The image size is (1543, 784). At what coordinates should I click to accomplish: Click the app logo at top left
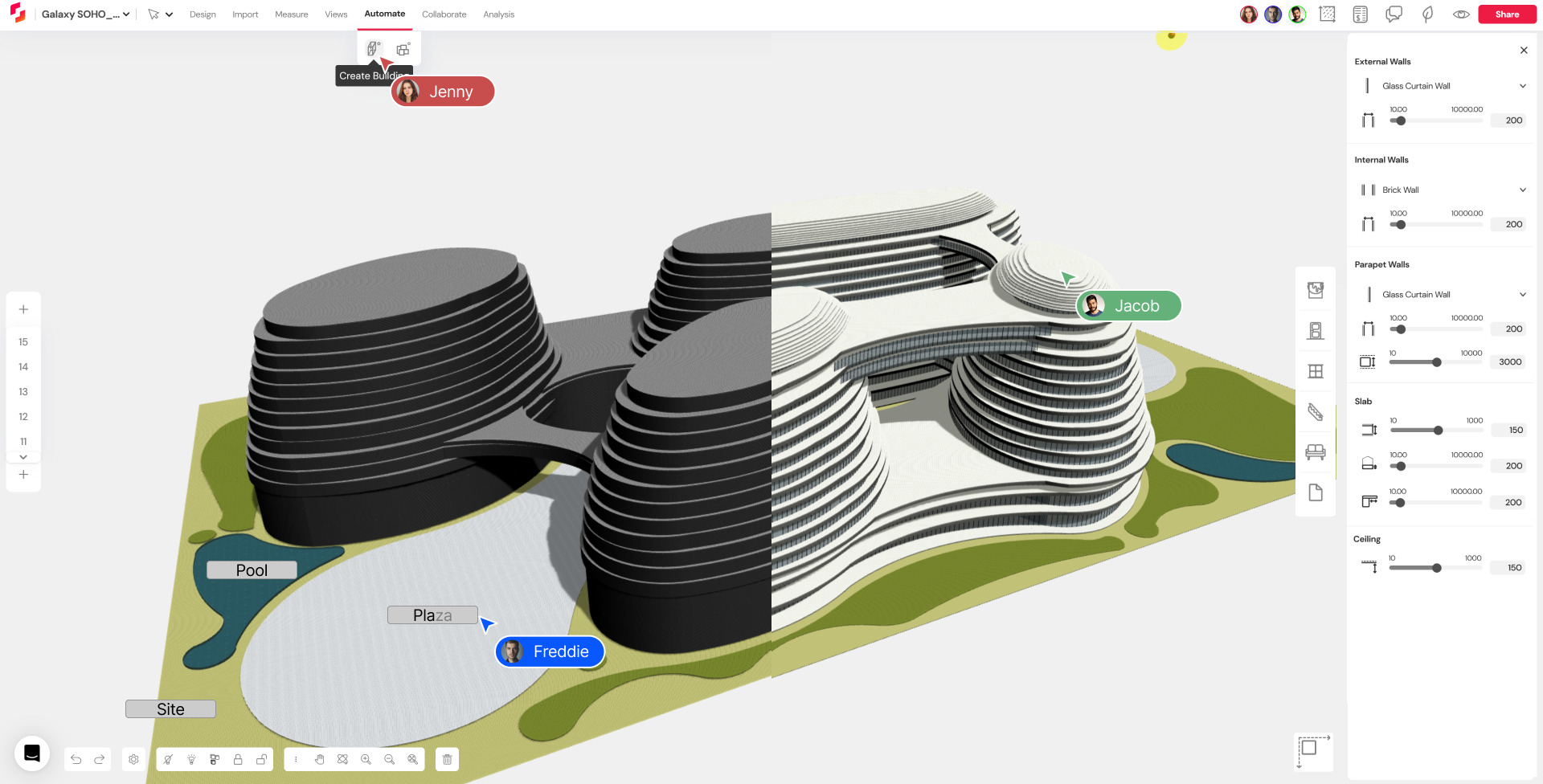click(18, 13)
